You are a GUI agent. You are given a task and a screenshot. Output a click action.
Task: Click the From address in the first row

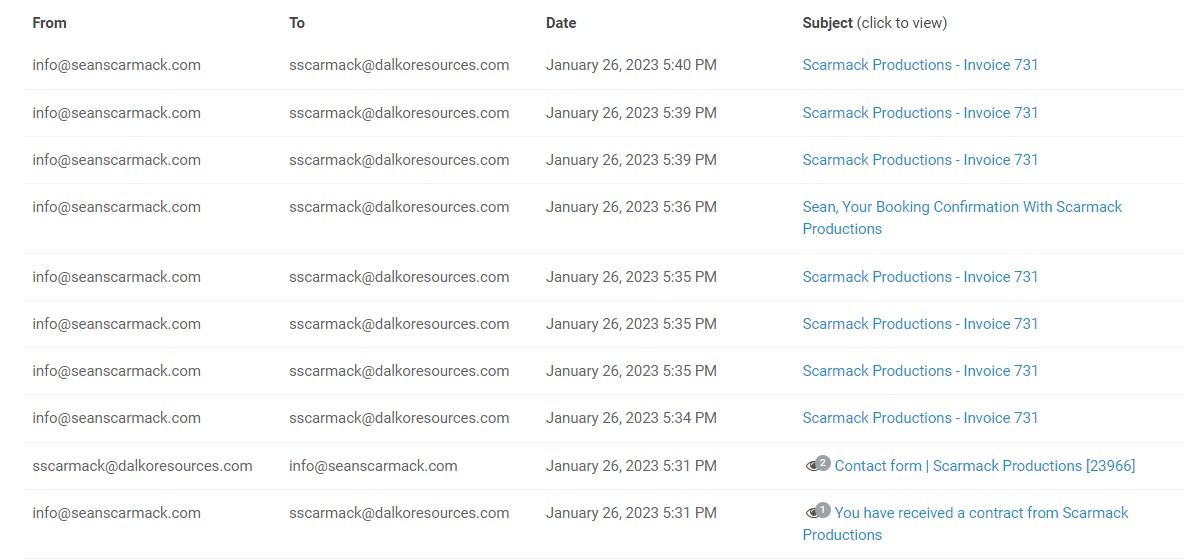(116, 65)
